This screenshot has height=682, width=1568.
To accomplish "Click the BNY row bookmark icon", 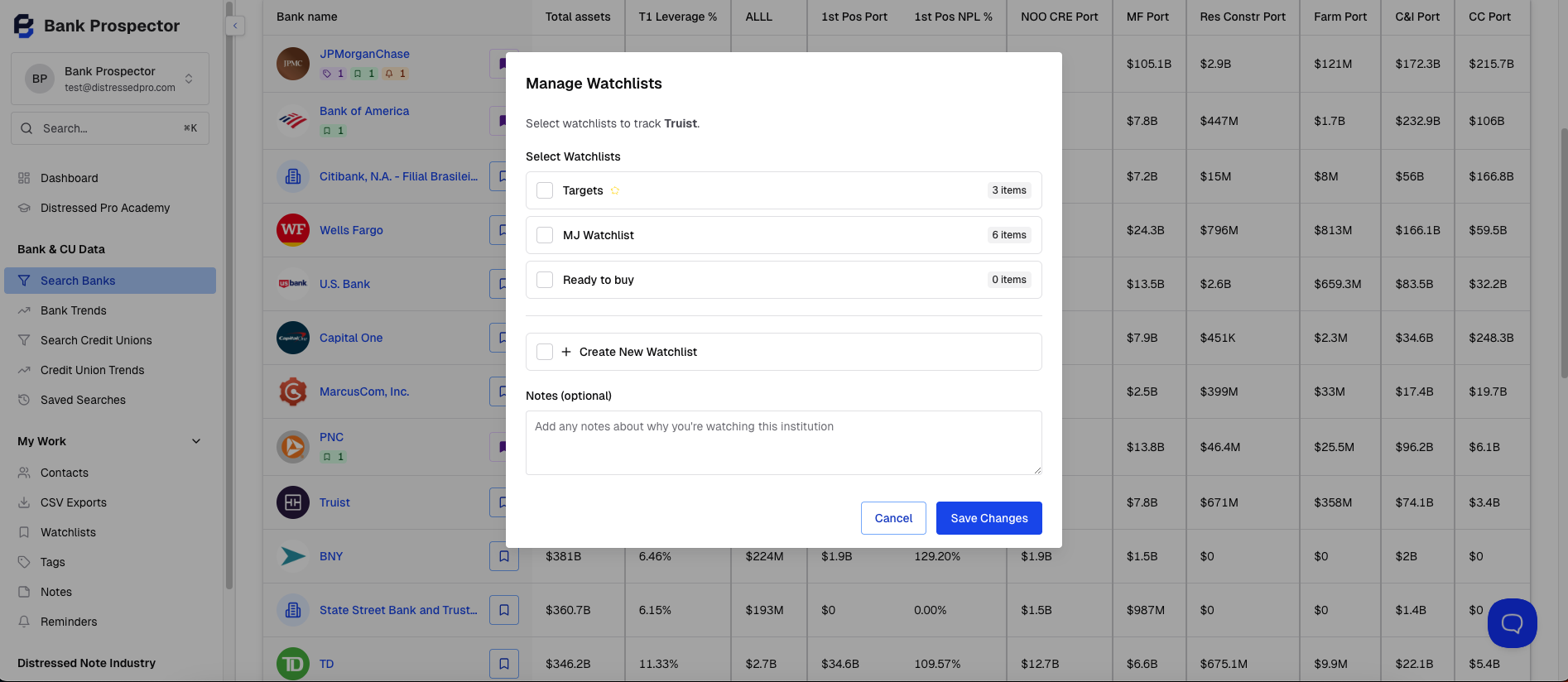I will pos(504,556).
